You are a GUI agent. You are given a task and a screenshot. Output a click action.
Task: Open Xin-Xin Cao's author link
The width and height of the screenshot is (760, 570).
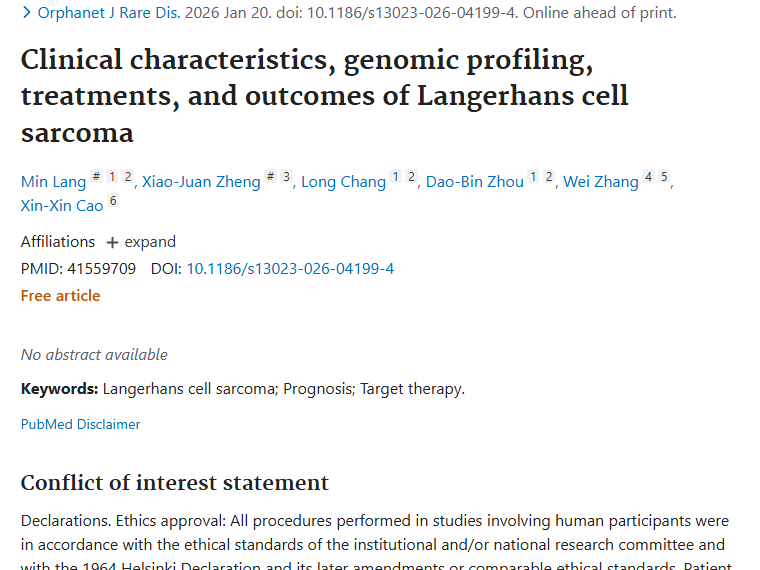pos(62,207)
